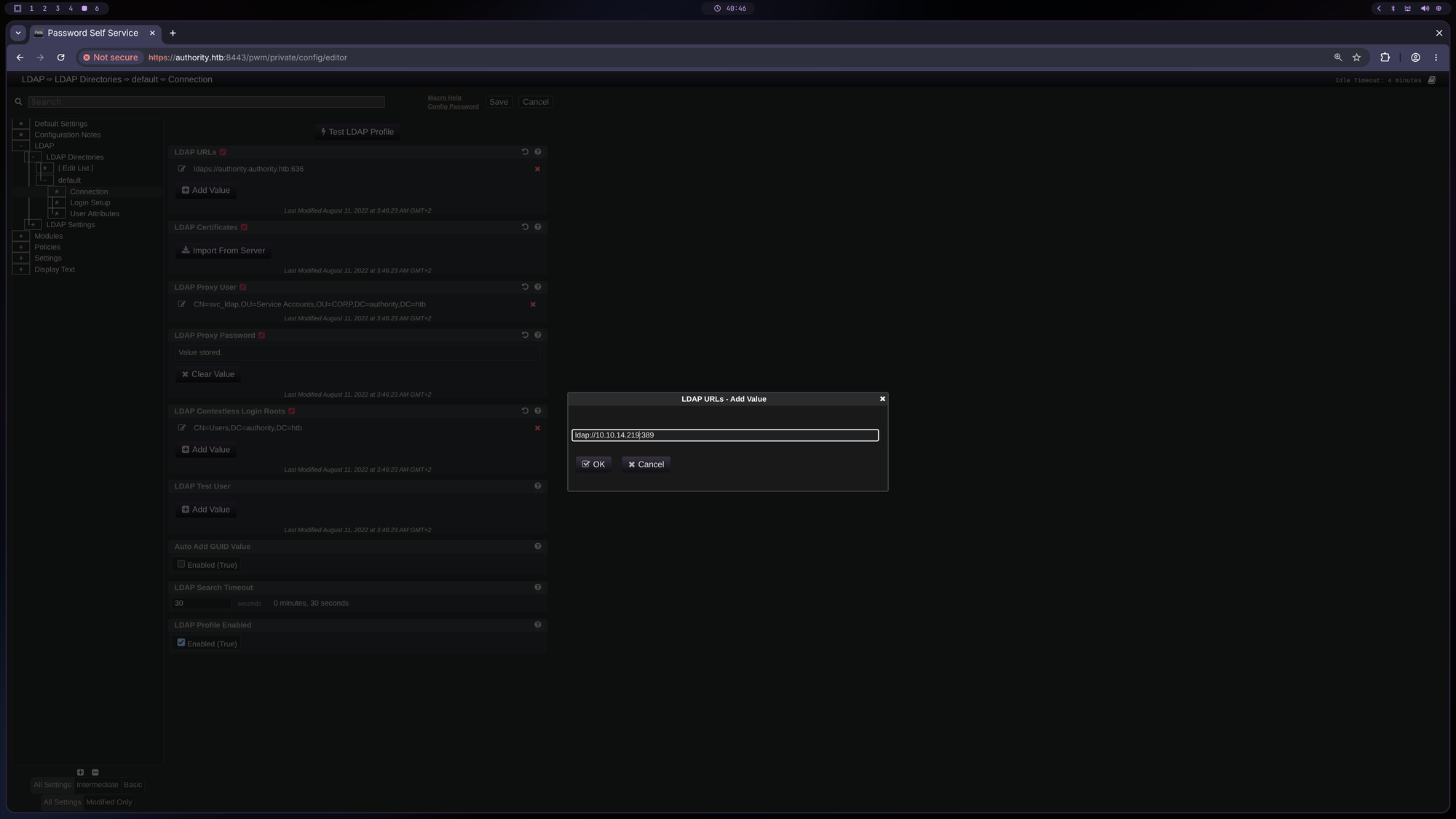1456x819 pixels.
Task: Open help for LDAP URLs
Action: tap(538, 152)
